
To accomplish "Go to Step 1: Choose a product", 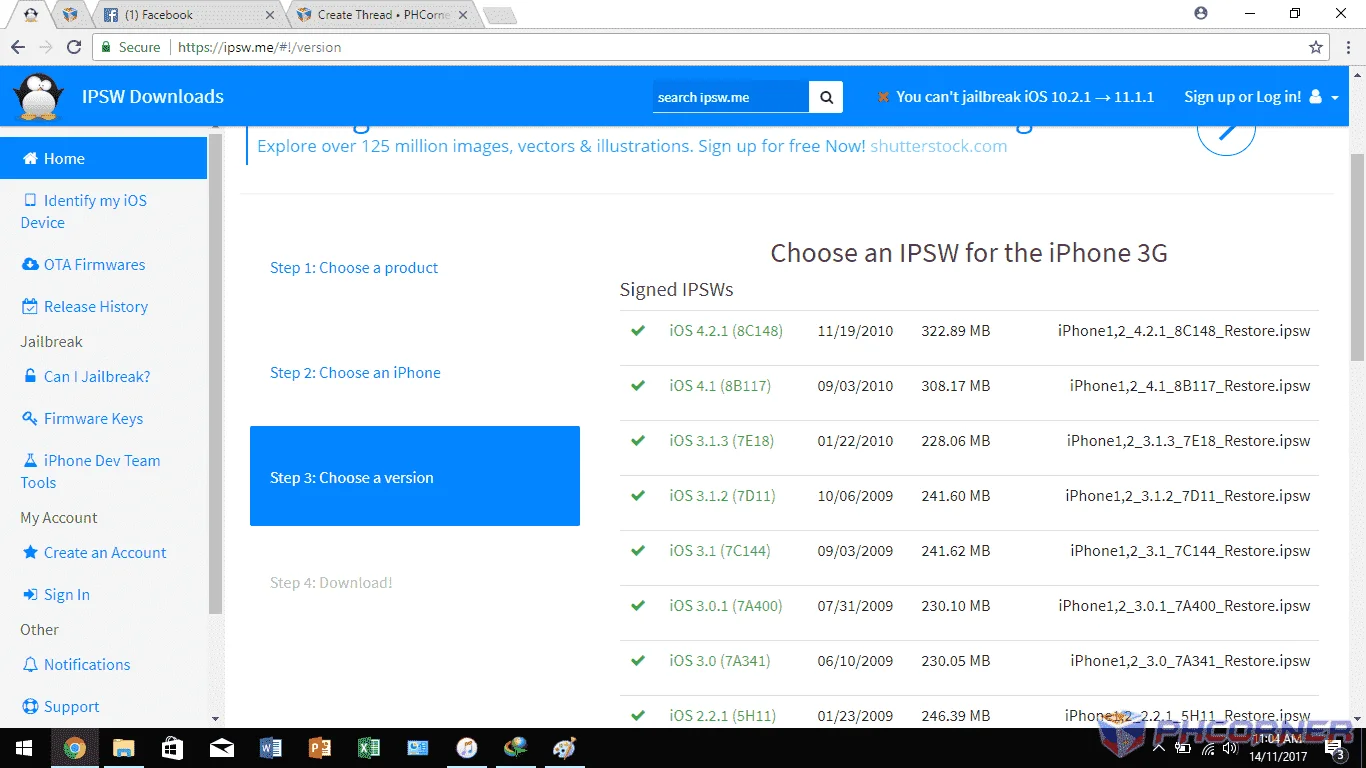I will (354, 268).
